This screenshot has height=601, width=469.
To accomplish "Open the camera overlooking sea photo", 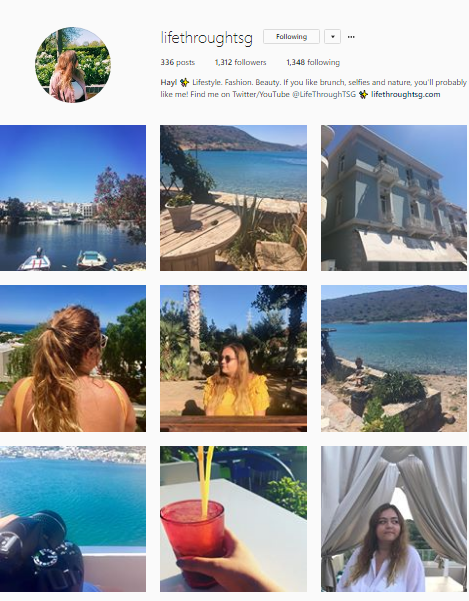I will 73,519.
